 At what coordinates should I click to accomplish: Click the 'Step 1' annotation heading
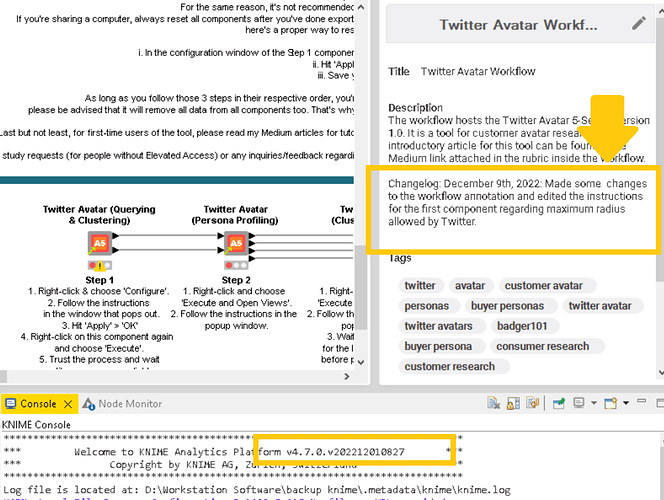click(100, 280)
